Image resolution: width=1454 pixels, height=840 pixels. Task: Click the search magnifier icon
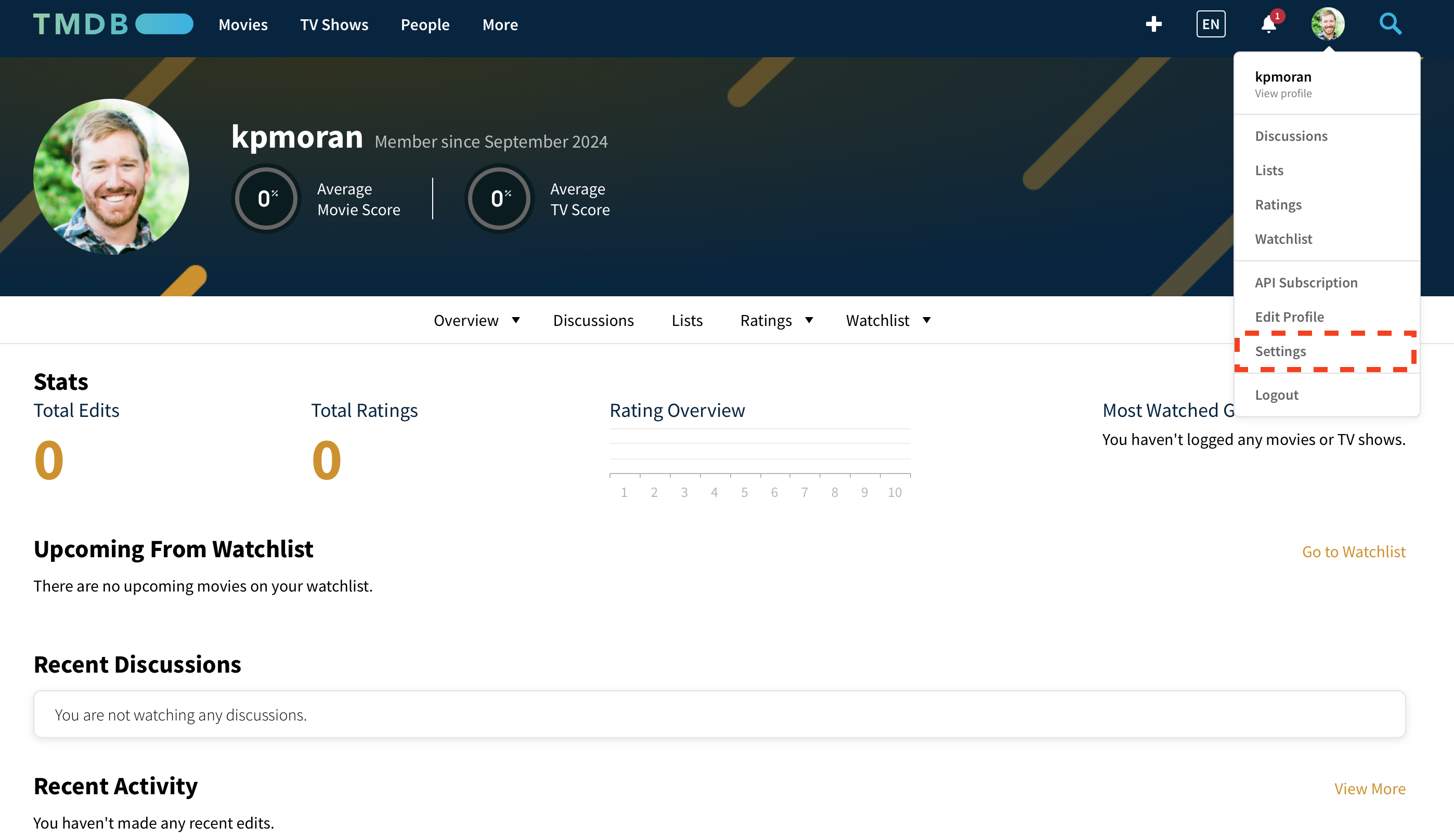pos(1391,24)
